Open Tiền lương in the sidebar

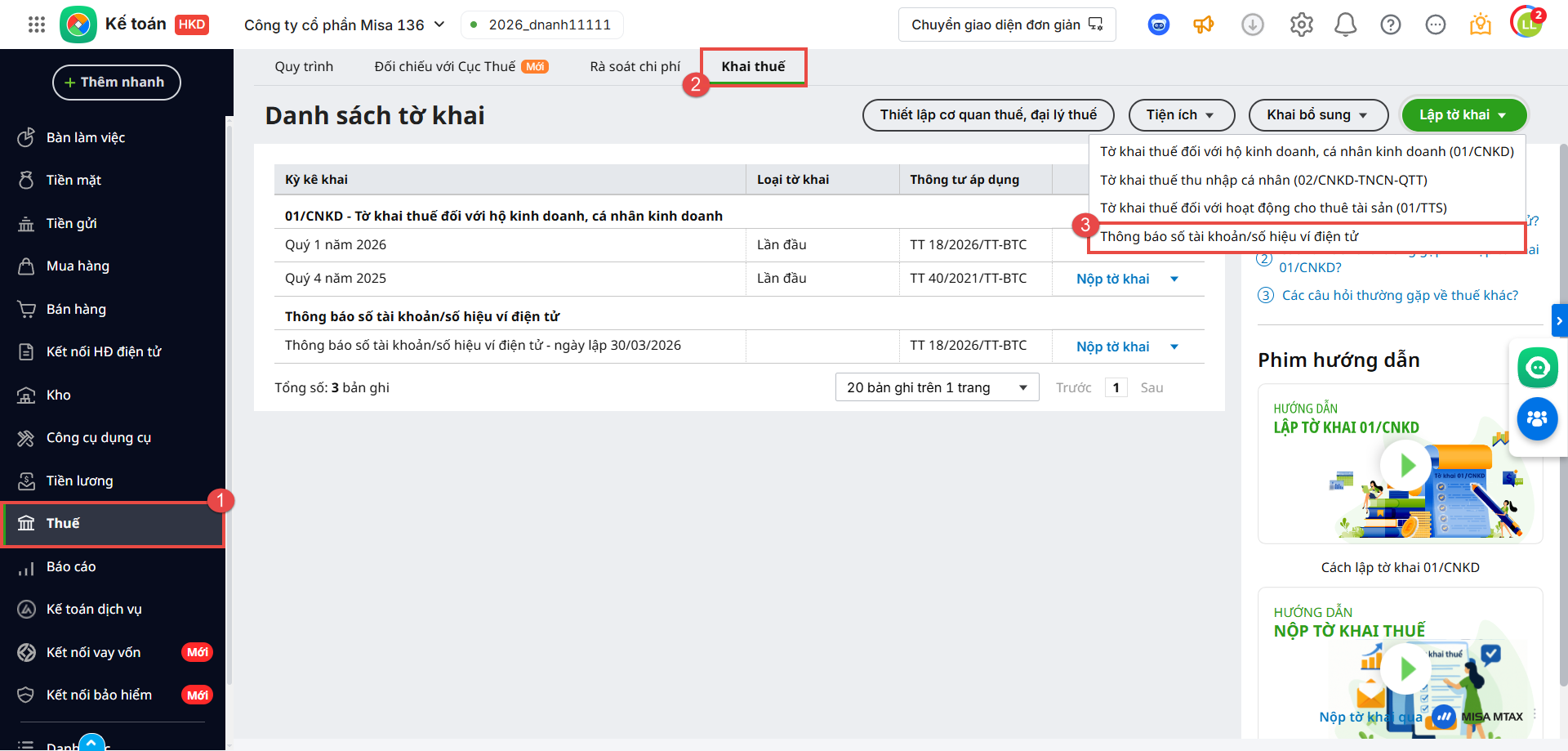[79, 481]
